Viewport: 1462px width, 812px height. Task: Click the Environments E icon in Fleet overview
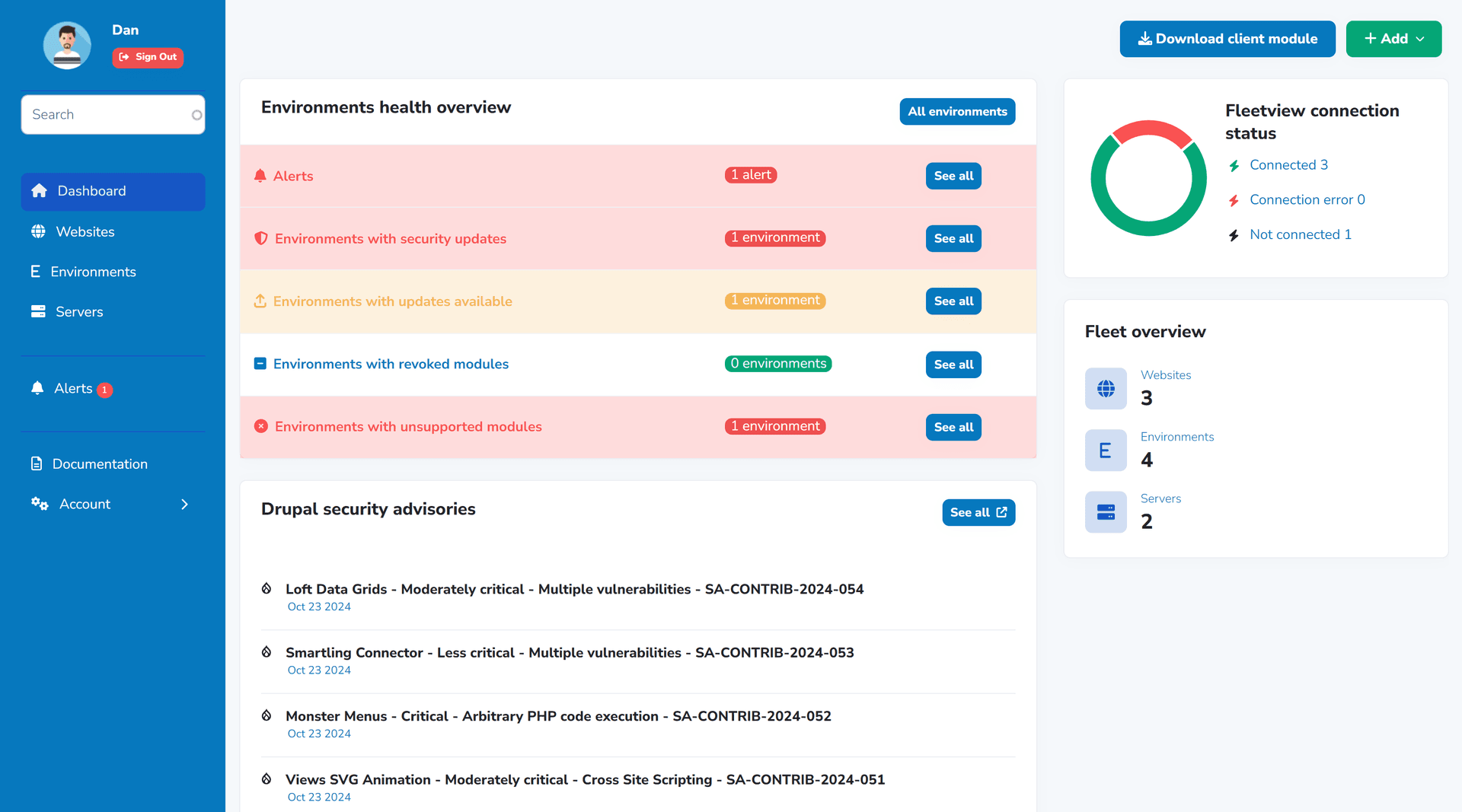click(x=1106, y=451)
